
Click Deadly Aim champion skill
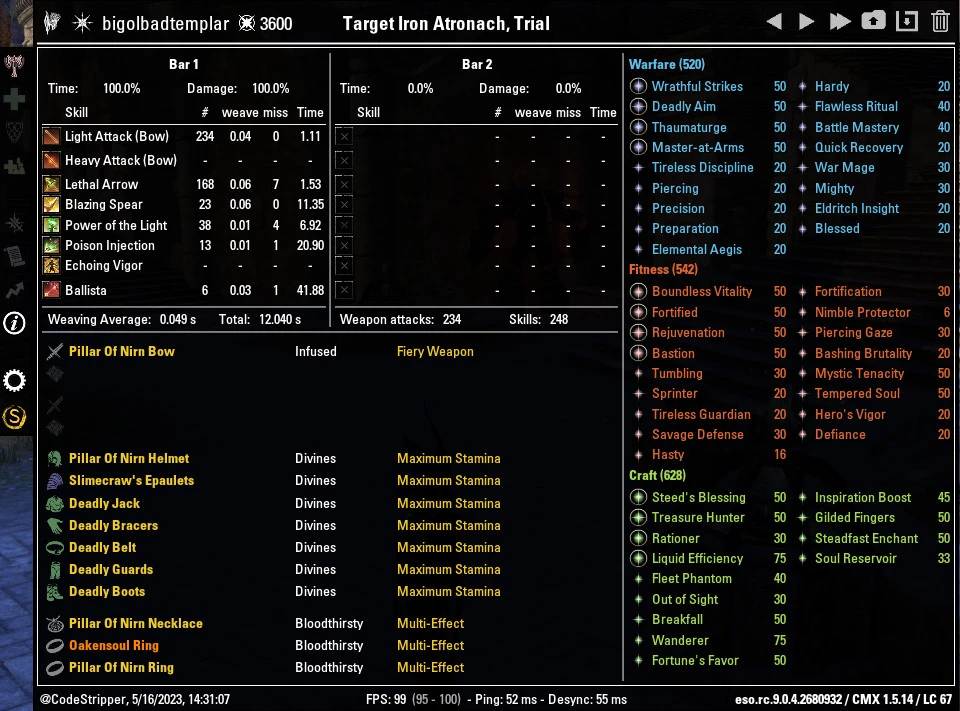683,107
